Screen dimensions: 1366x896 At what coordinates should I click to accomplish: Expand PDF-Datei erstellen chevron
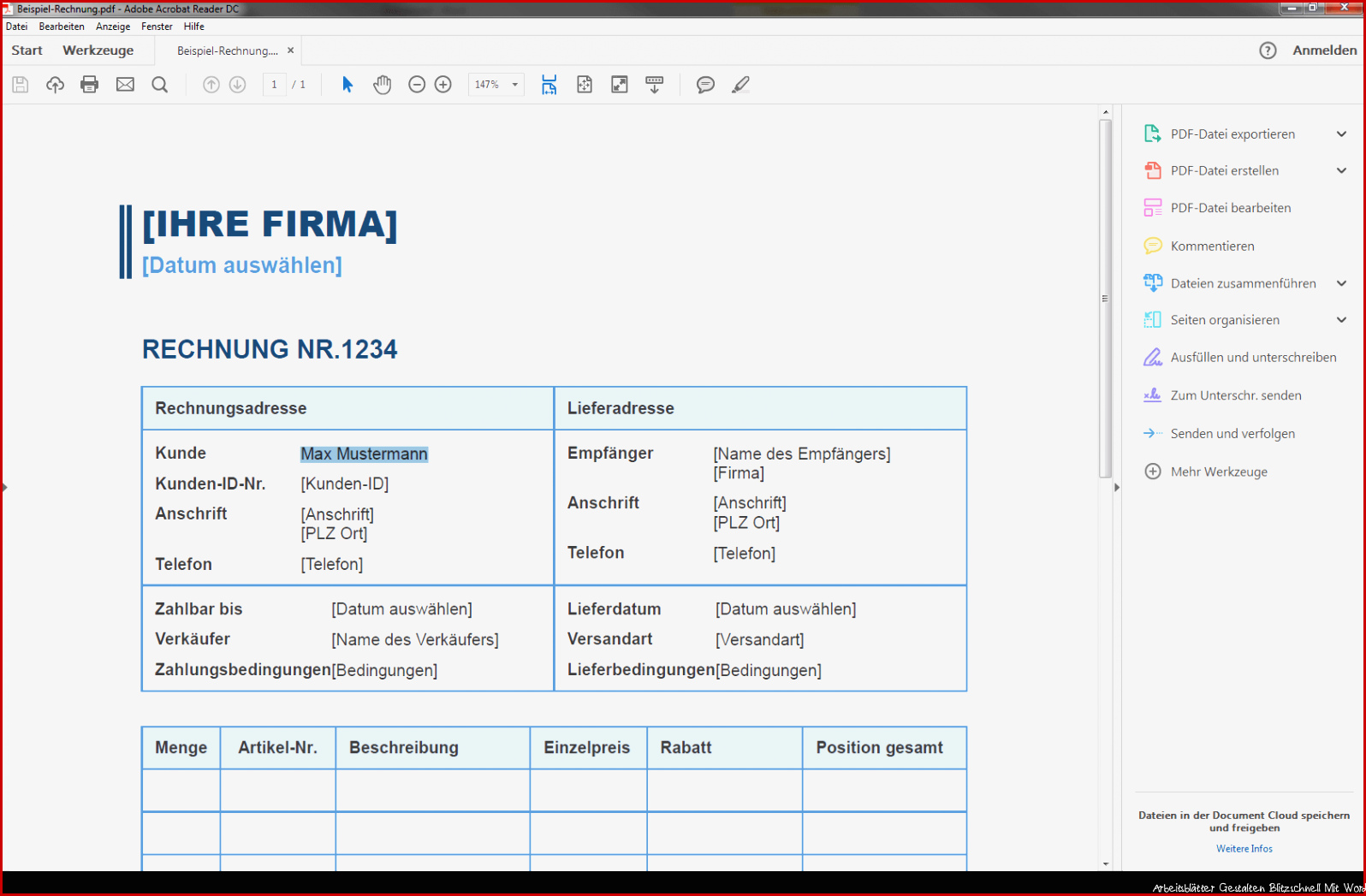[1341, 170]
